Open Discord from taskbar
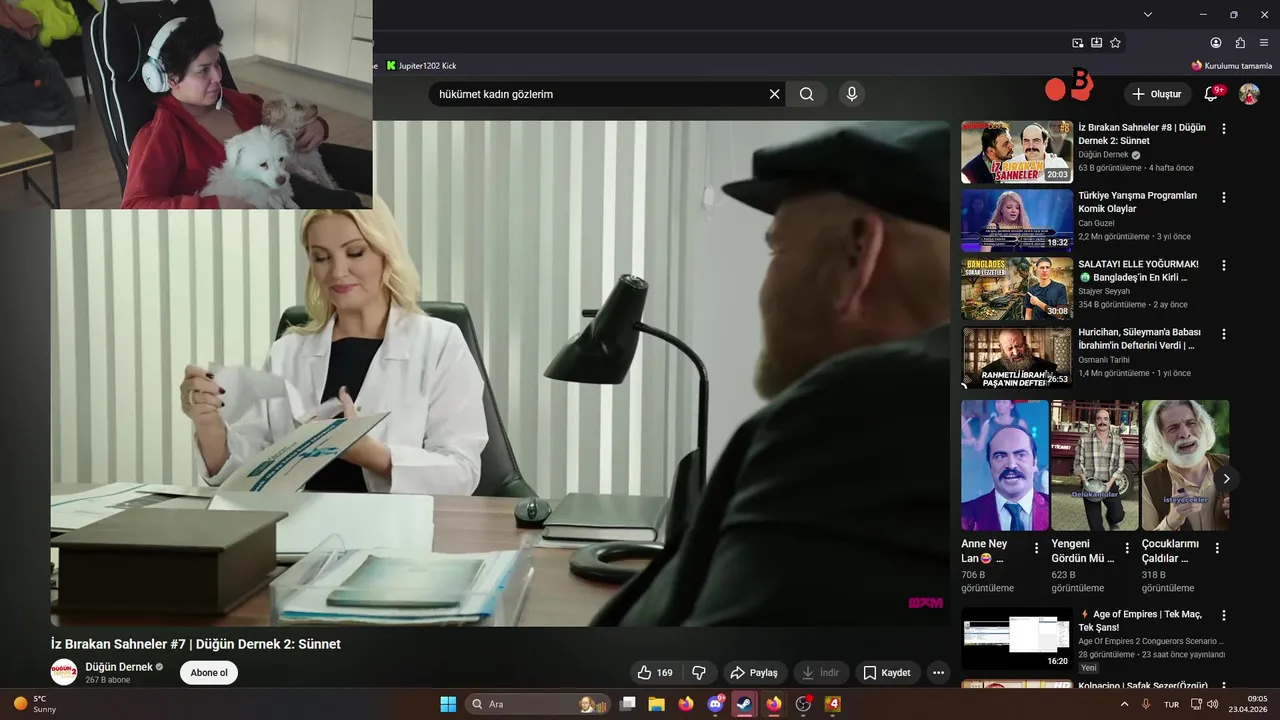 (715, 704)
